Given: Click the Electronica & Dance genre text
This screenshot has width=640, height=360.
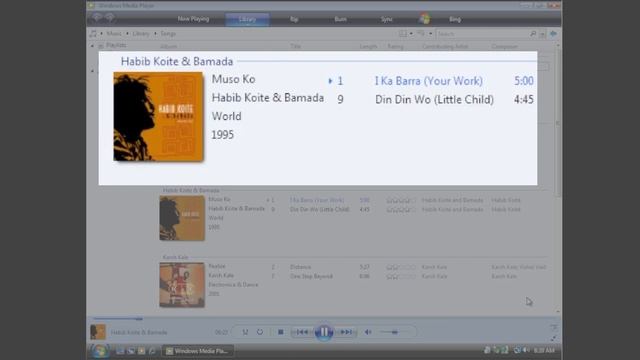Looking at the screenshot, I should (233, 284).
